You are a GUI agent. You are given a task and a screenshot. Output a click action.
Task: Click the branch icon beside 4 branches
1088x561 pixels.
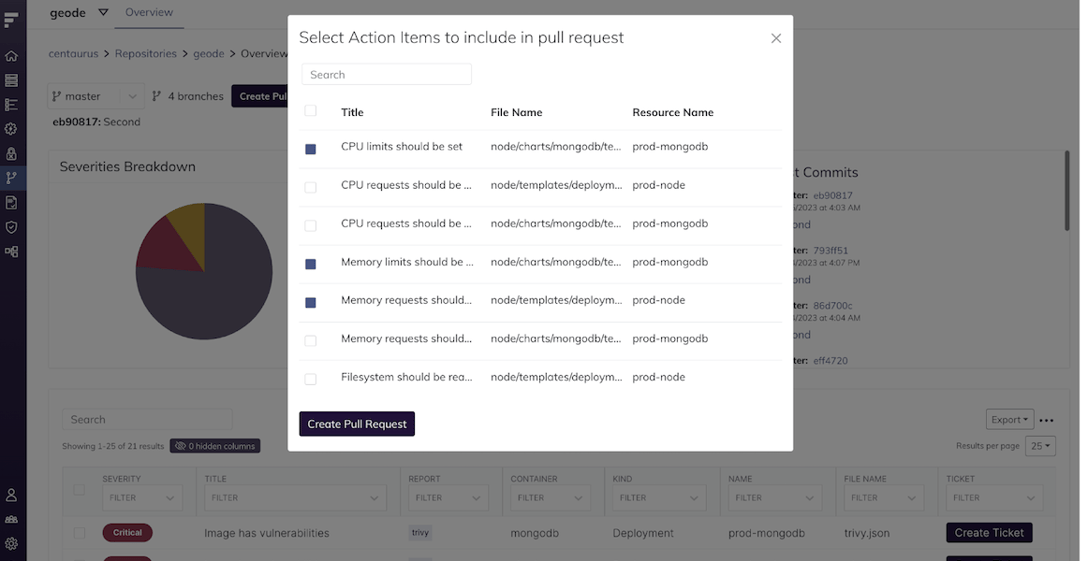157,97
